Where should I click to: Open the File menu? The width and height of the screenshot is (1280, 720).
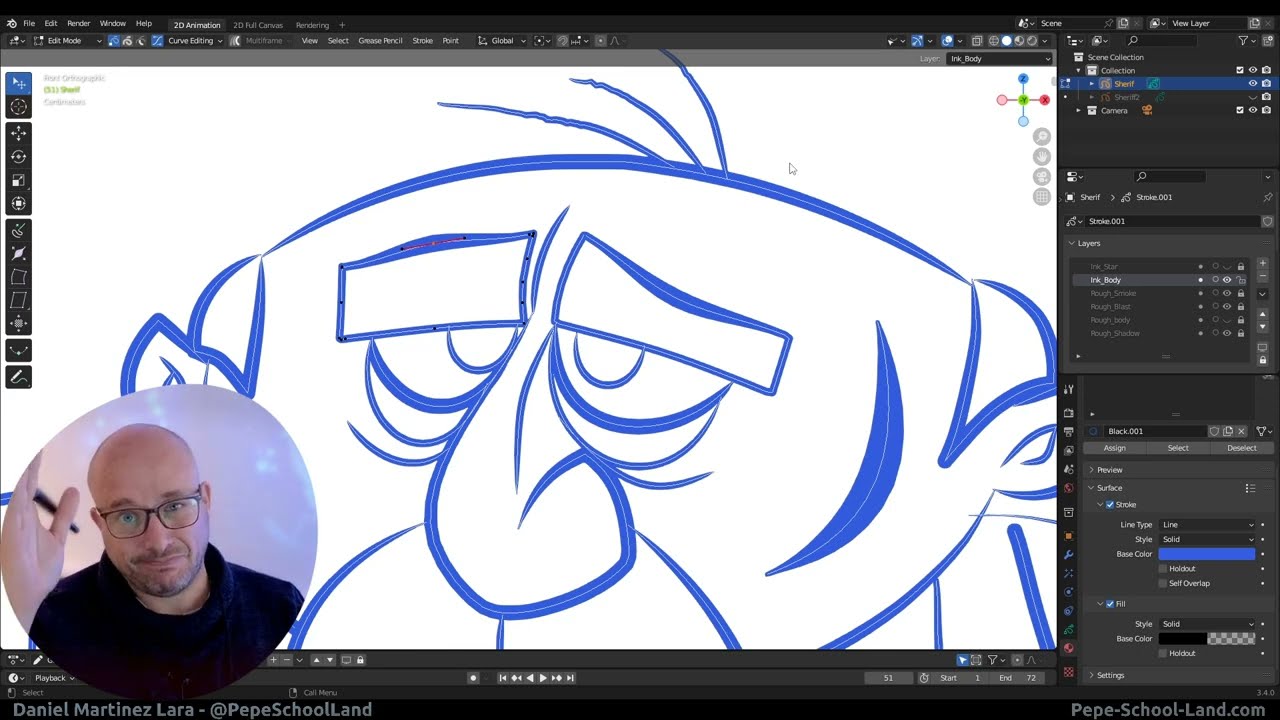pos(29,23)
